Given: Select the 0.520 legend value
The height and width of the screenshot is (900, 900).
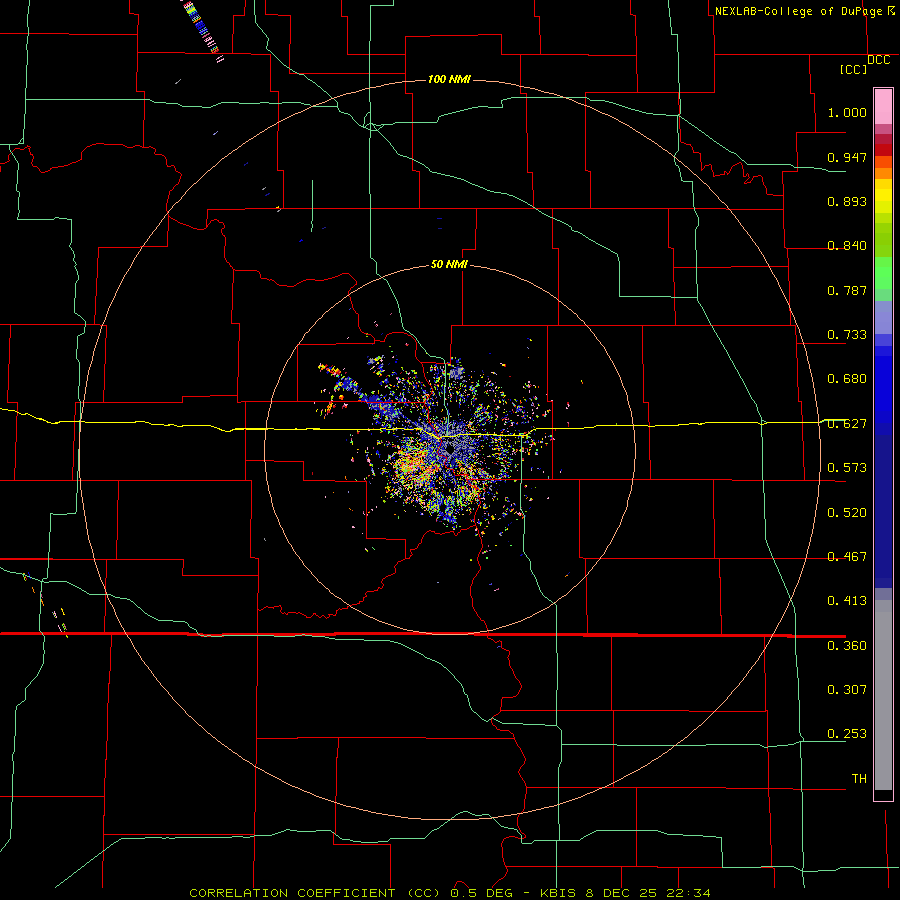Looking at the screenshot, I should pyautogui.click(x=847, y=513).
